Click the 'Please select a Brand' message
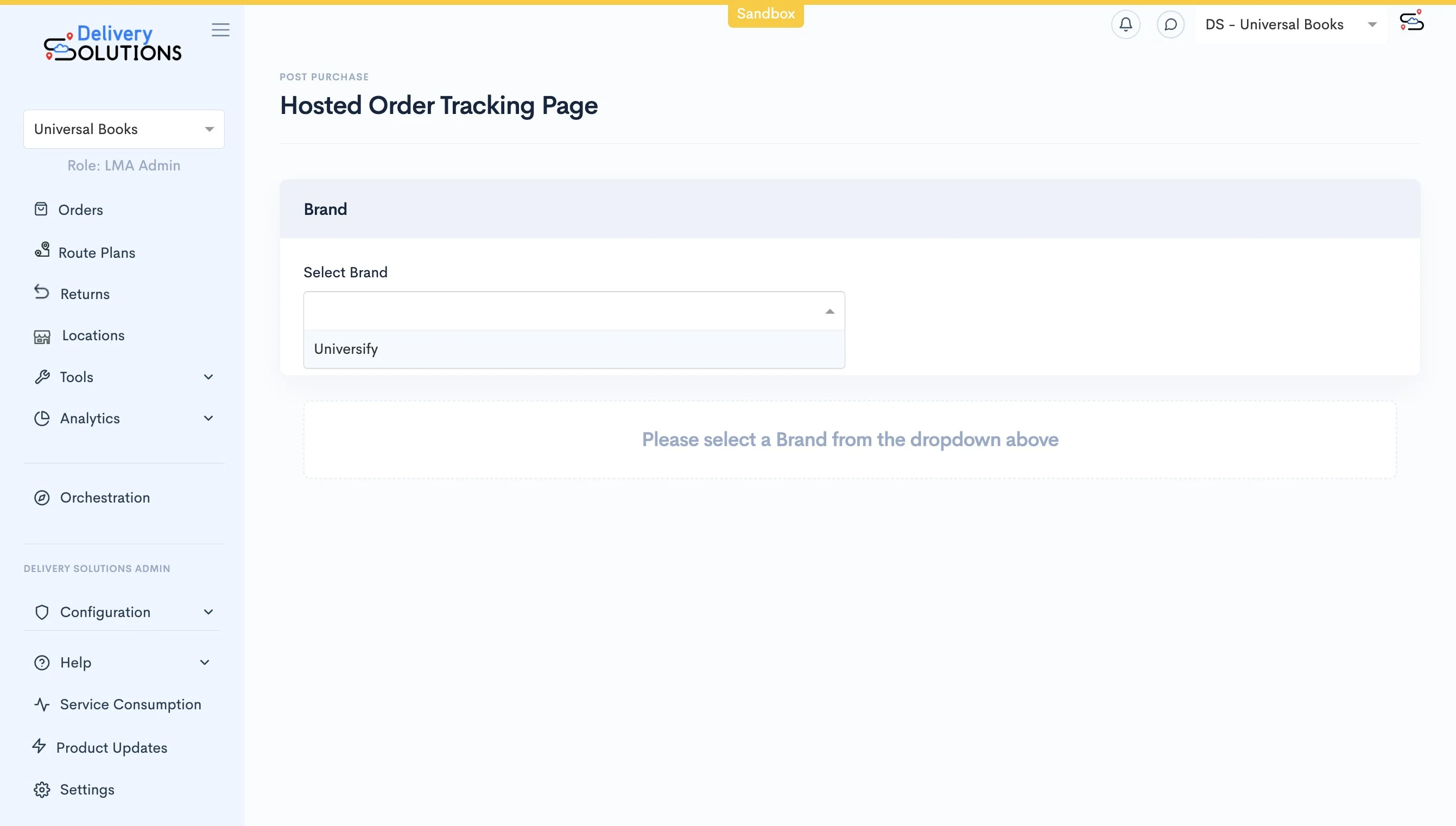This screenshot has height=826, width=1456. pyautogui.click(x=850, y=440)
